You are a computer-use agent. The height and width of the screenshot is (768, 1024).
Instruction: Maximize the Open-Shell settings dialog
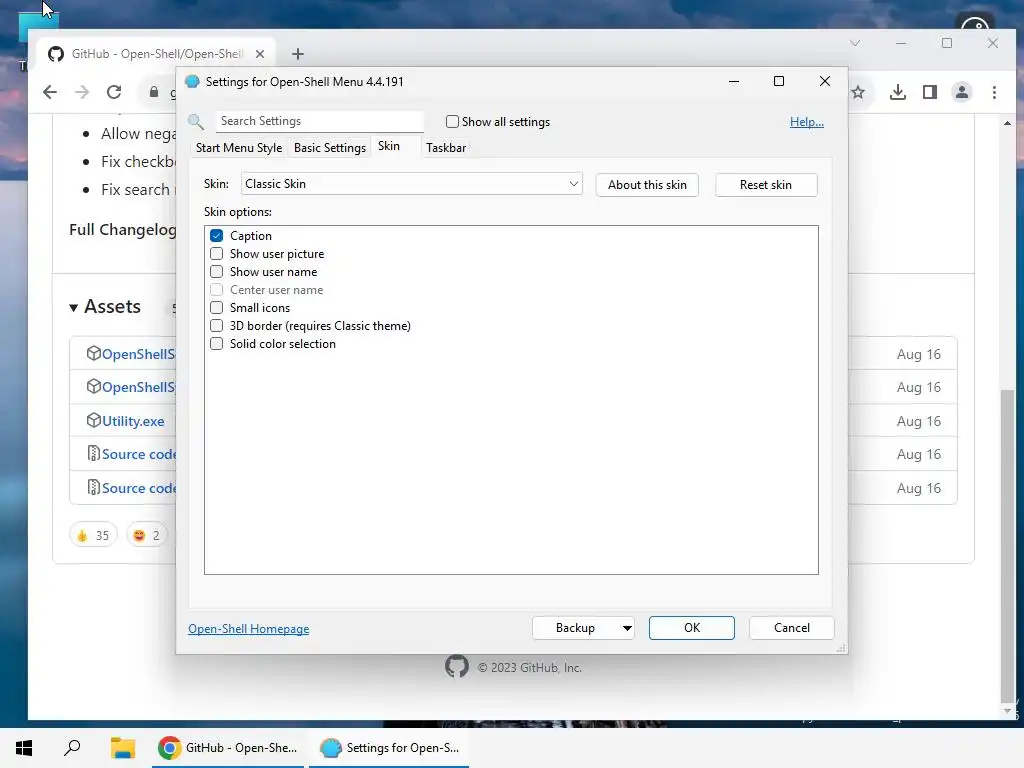coord(778,81)
